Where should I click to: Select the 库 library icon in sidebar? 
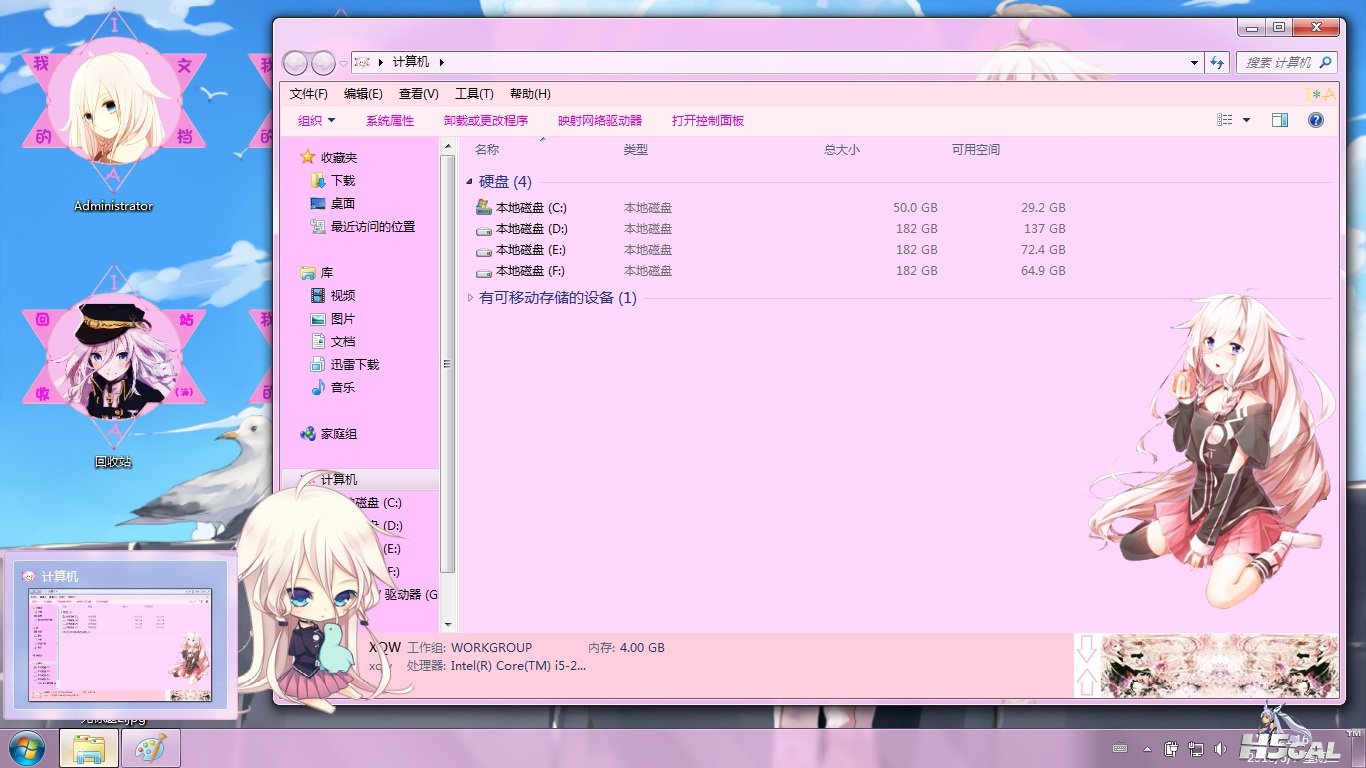point(308,273)
